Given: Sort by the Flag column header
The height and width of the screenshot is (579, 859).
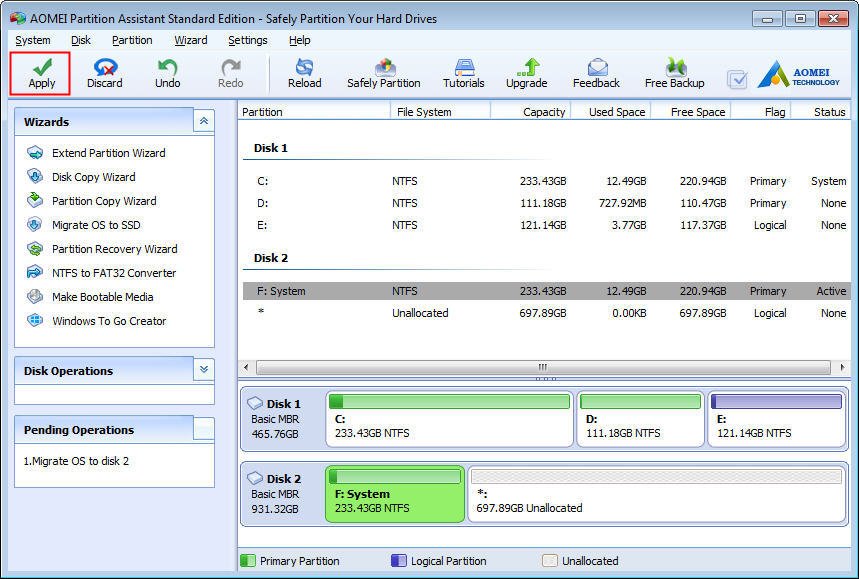Looking at the screenshot, I should pyautogui.click(x=760, y=112).
